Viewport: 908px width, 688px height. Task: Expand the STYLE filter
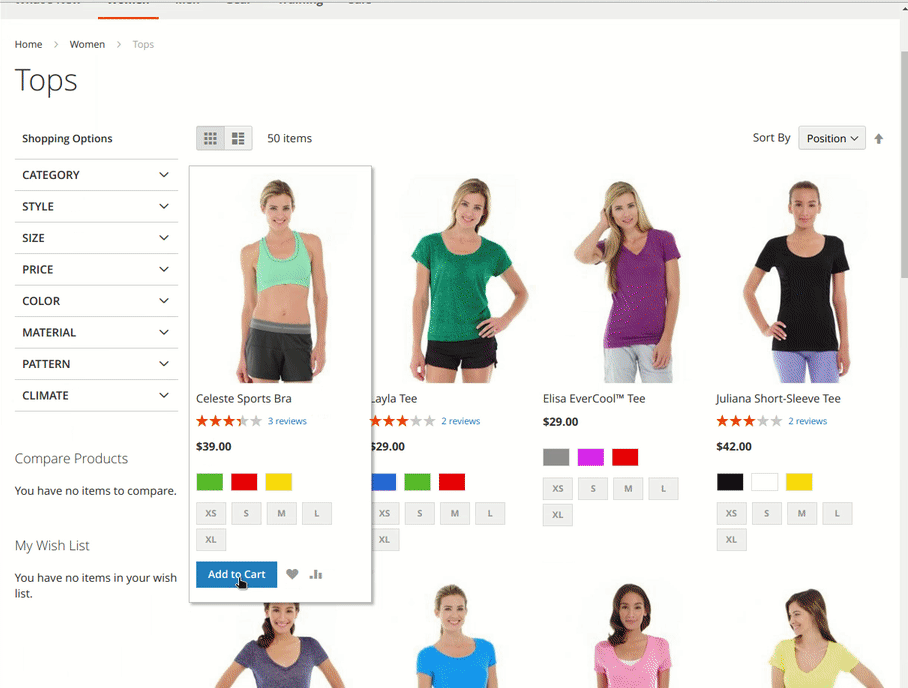[x=96, y=206]
